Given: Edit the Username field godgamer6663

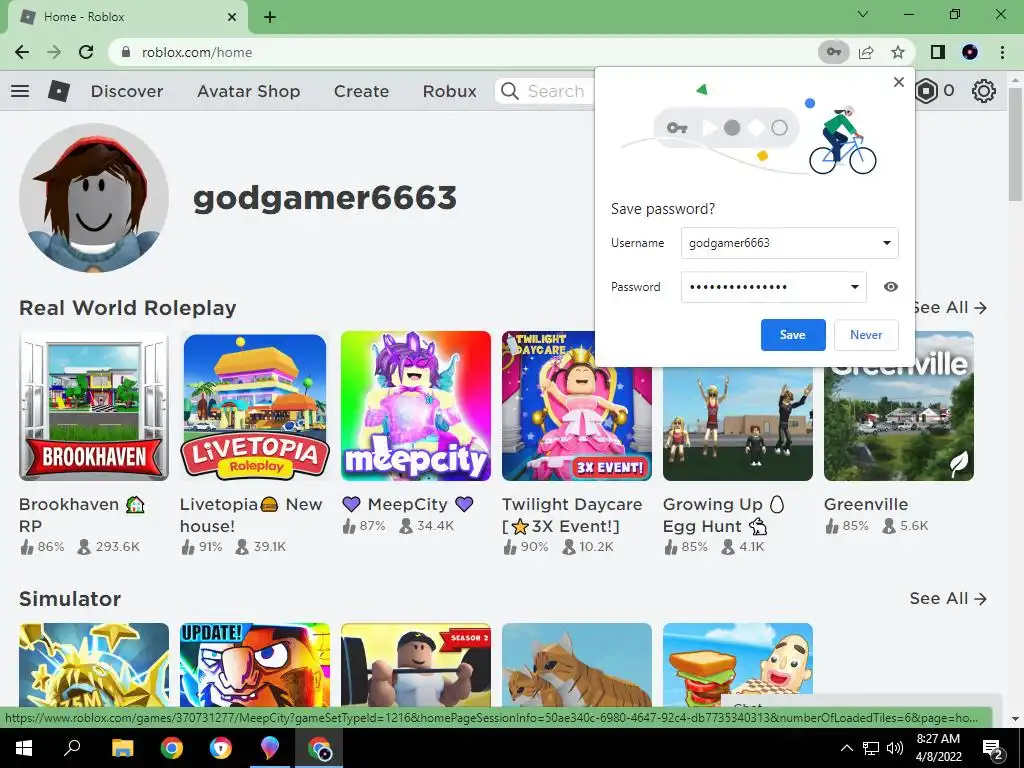Looking at the screenshot, I should pos(790,243).
